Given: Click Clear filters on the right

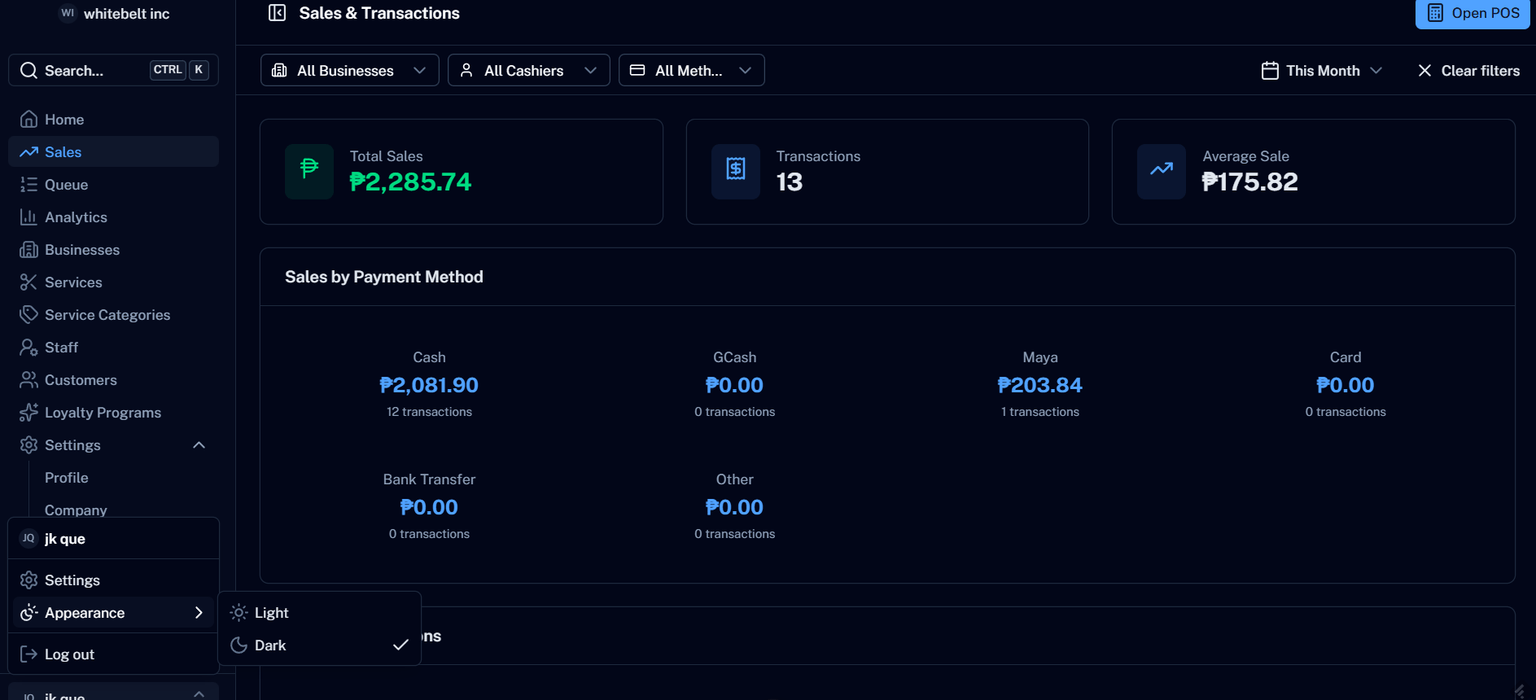Looking at the screenshot, I should [1468, 70].
